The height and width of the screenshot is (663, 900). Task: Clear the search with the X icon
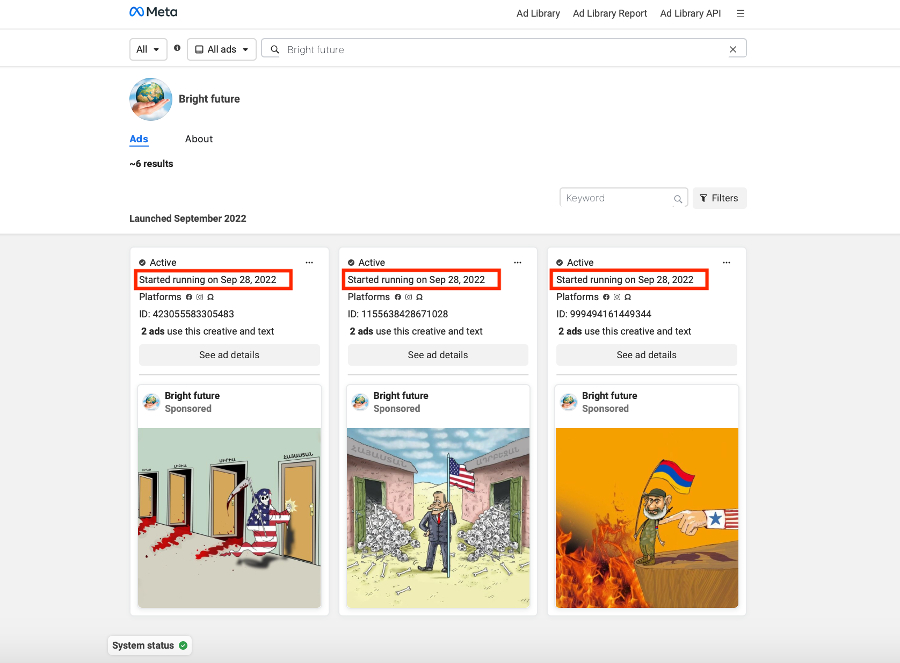point(732,49)
